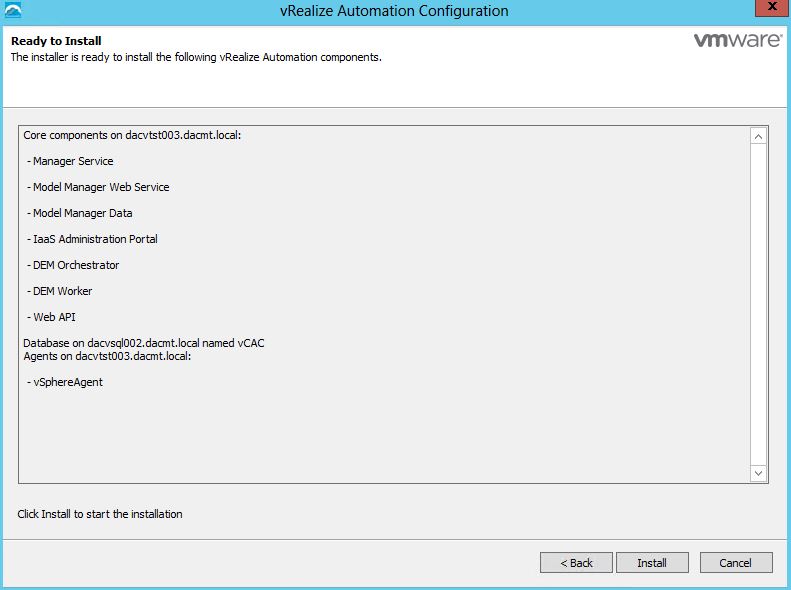Select the 'vSphereAgent' line

(x=65, y=382)
